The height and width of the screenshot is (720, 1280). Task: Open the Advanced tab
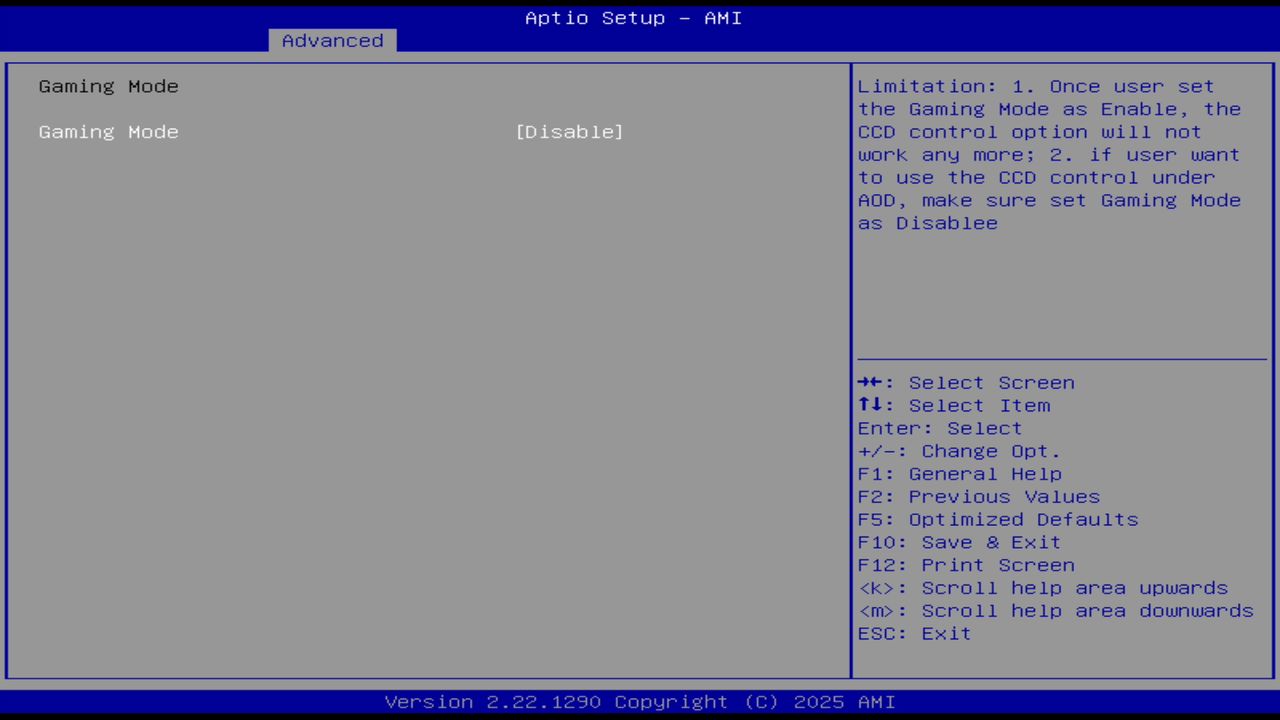pyautogui.click(x=332, y=40)
